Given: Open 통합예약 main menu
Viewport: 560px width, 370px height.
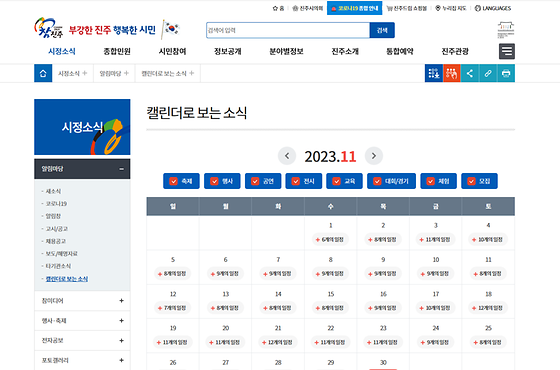Looking at the screenshot, I should click(400, 51).
